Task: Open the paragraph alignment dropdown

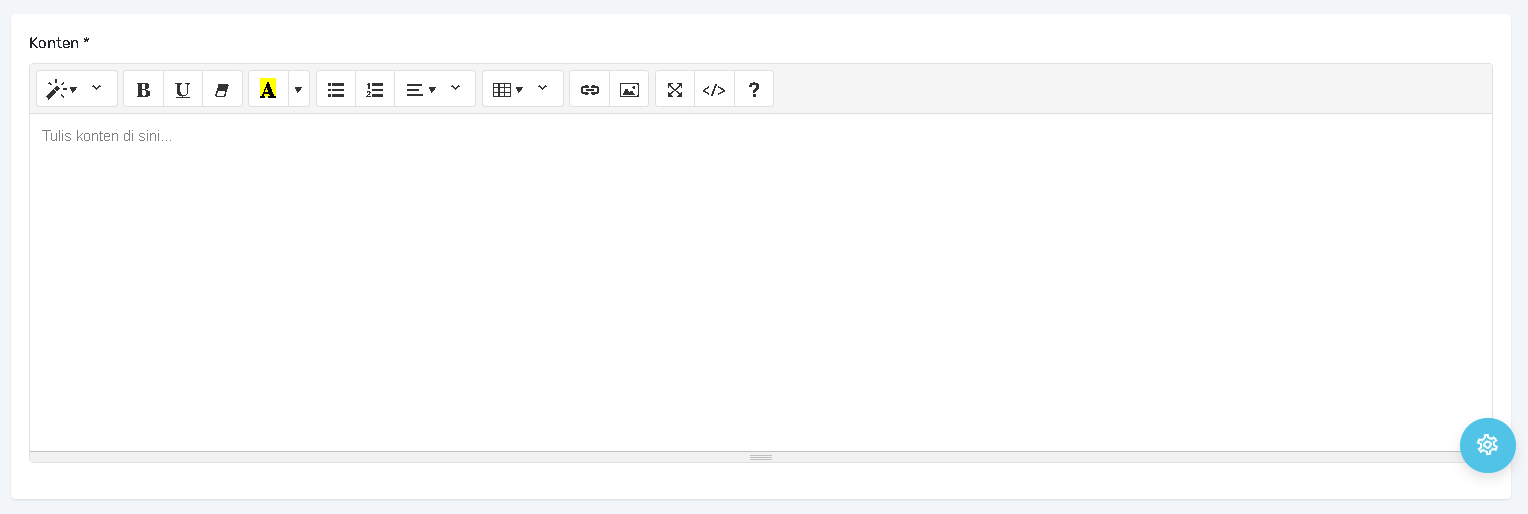Action: click(421, 89)
